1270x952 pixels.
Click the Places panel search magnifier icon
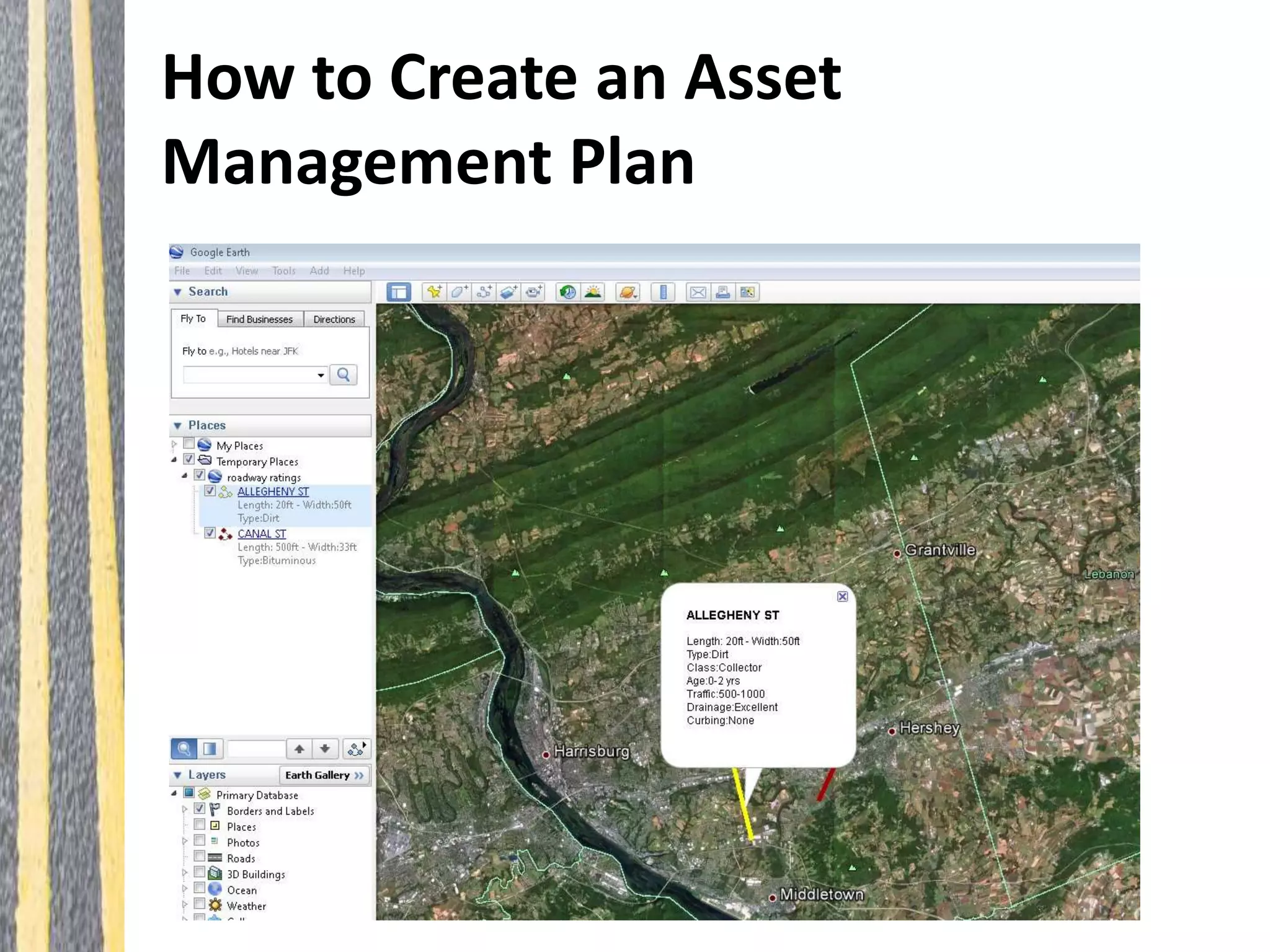click(x=184, y=749)
